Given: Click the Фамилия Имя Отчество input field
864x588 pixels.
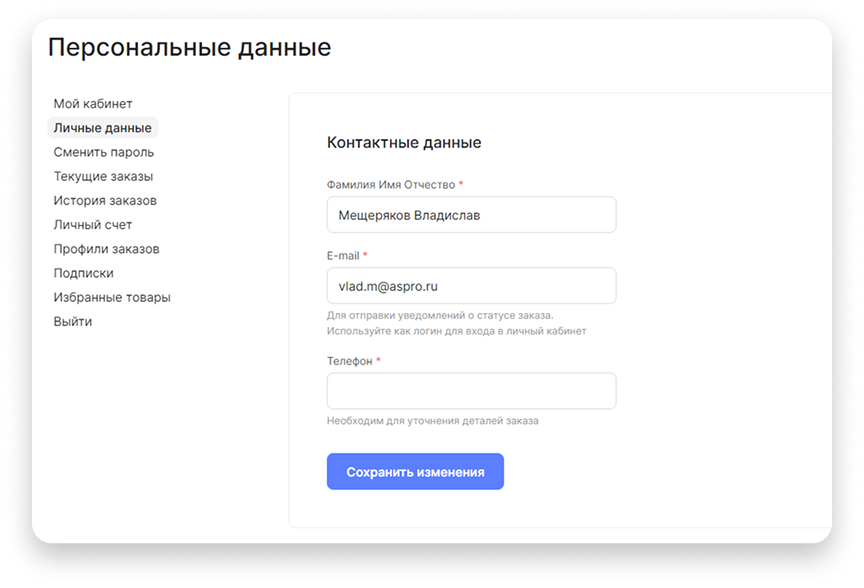Looking at the screenshot, I should click(471, 215).
